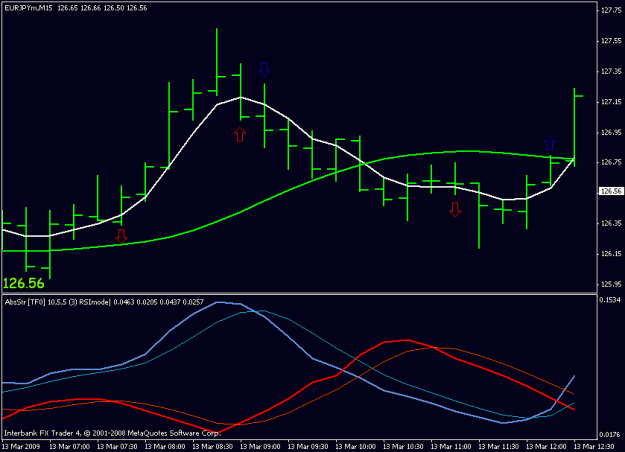Click the 126.75 price axis label

(x=611, y=162)
